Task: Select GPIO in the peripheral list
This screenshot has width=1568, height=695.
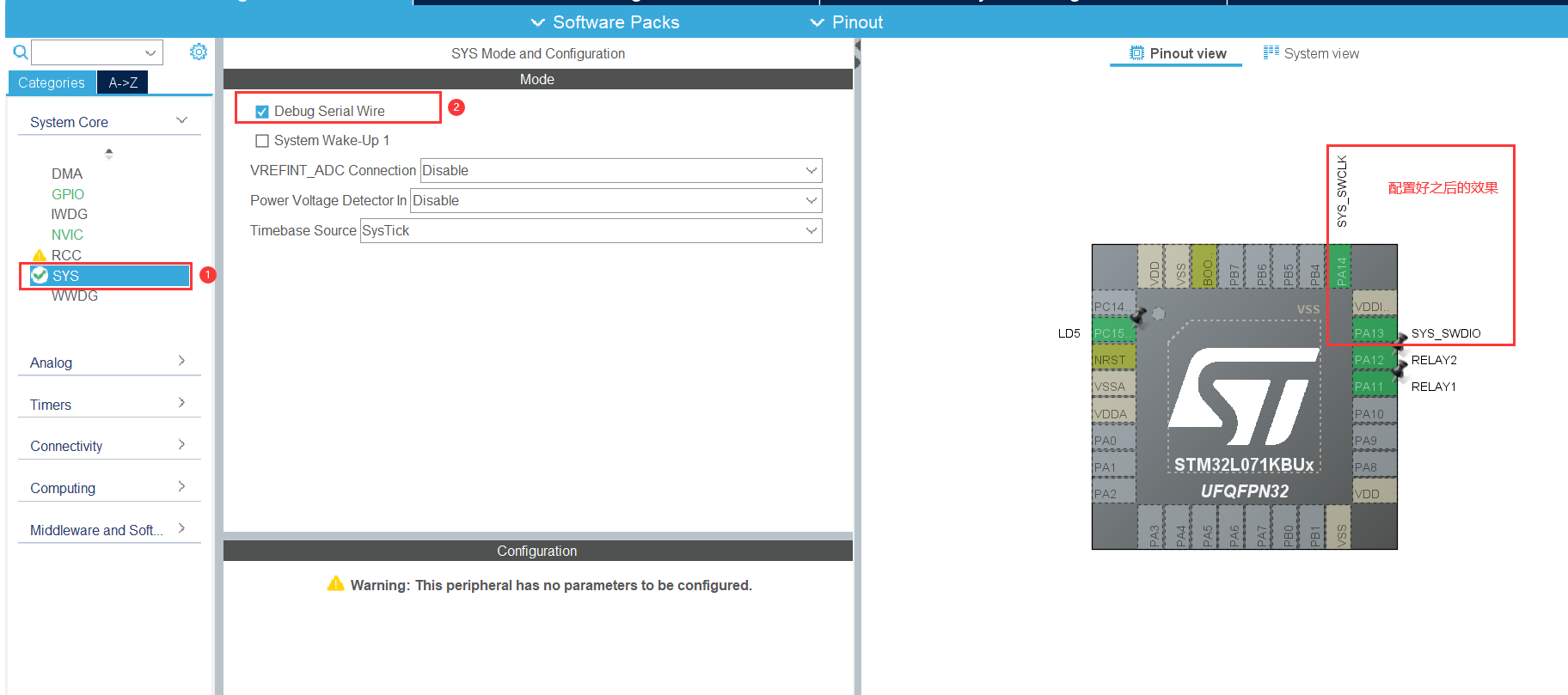Action: pyautogui.click(x=68, y=194)
